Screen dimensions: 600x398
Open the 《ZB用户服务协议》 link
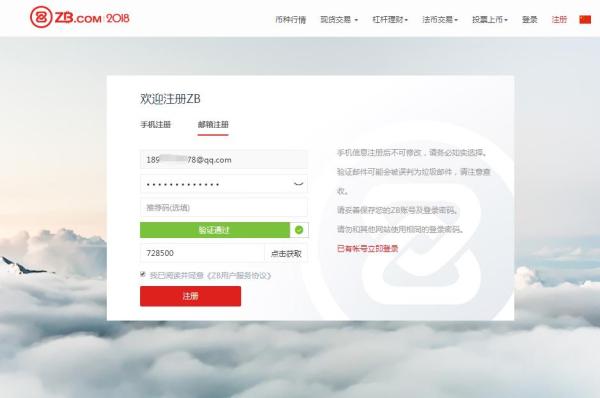239,276
